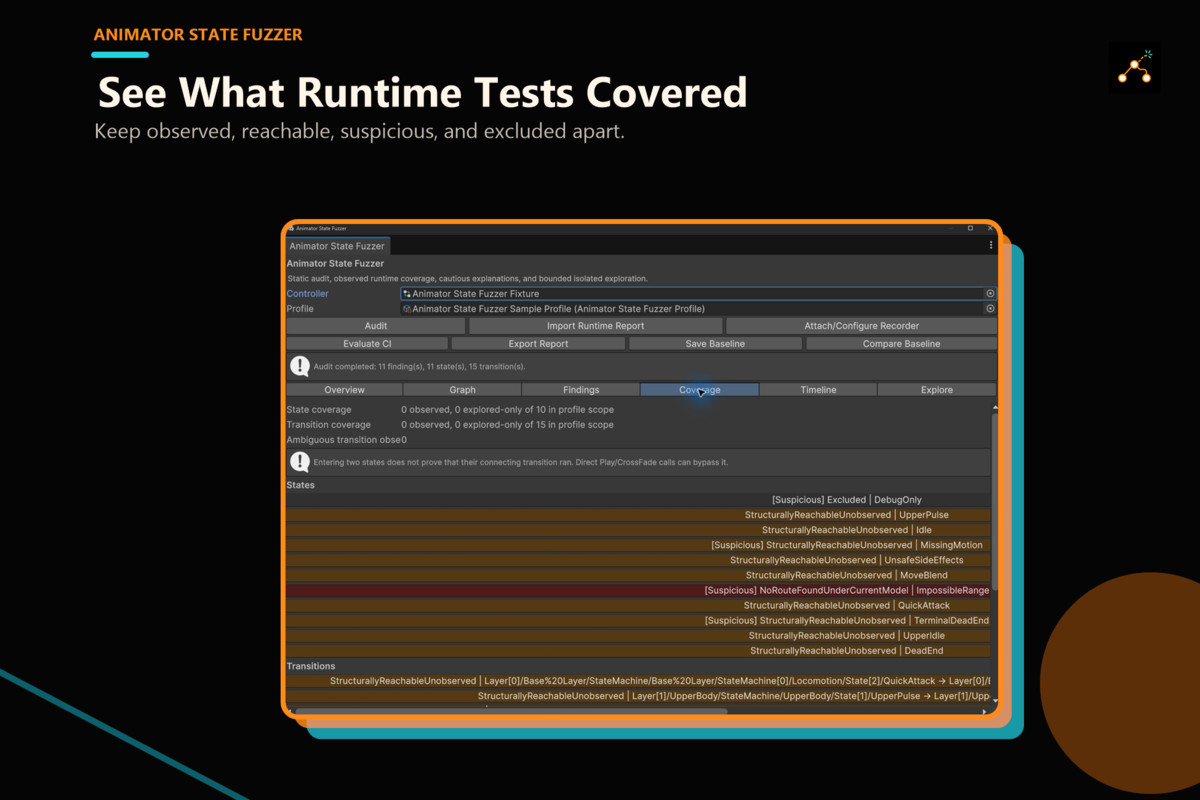The height and width of the screenshot is (800, 1200).
Task: Select the Layer[1] UpperPulse transition row
Action: coord(638,696)
